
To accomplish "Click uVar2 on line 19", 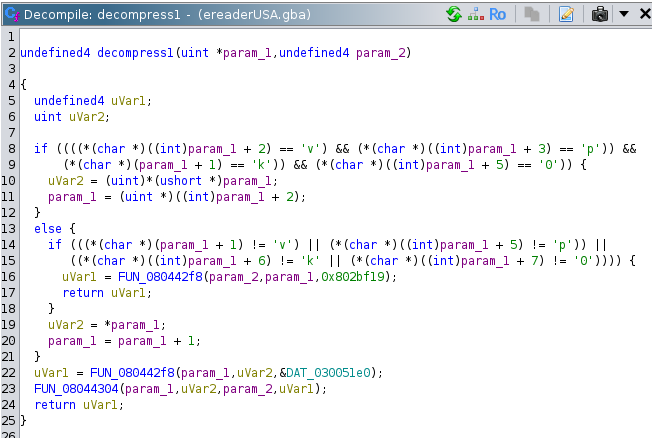I will [x=65, y=324].
